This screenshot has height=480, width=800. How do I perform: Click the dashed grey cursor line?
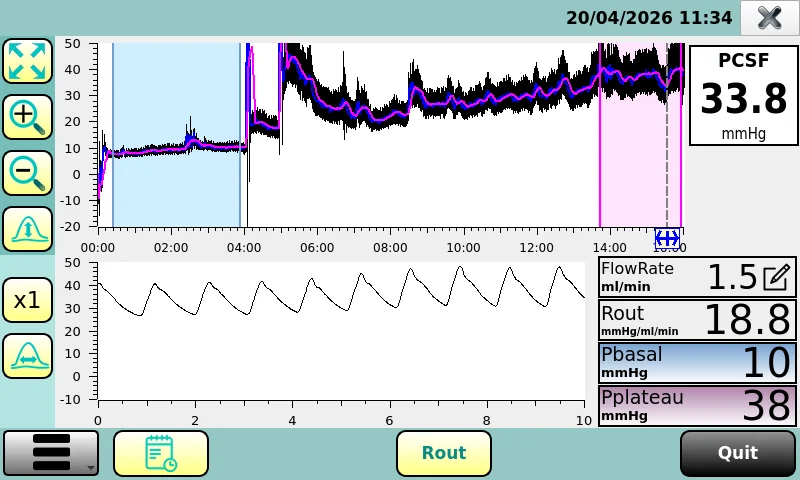pyautogui.click(x=667, y=135)
